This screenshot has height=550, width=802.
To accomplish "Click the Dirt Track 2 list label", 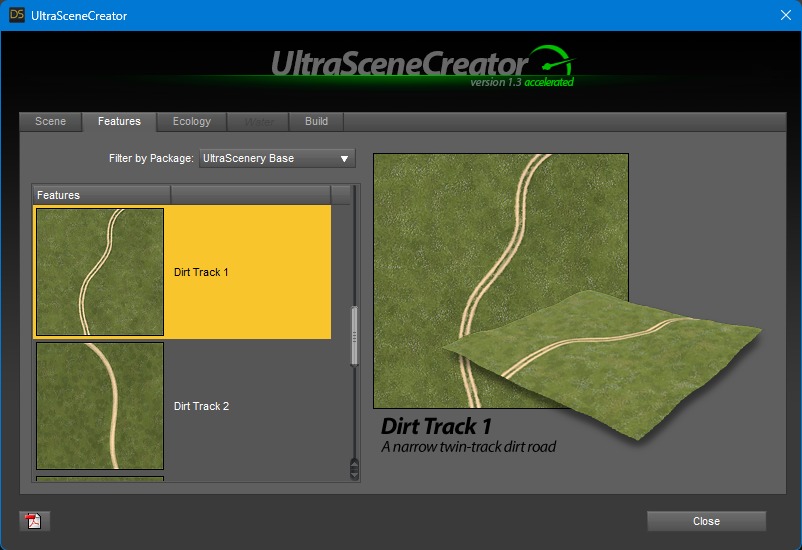I will [x=202, y=406].
